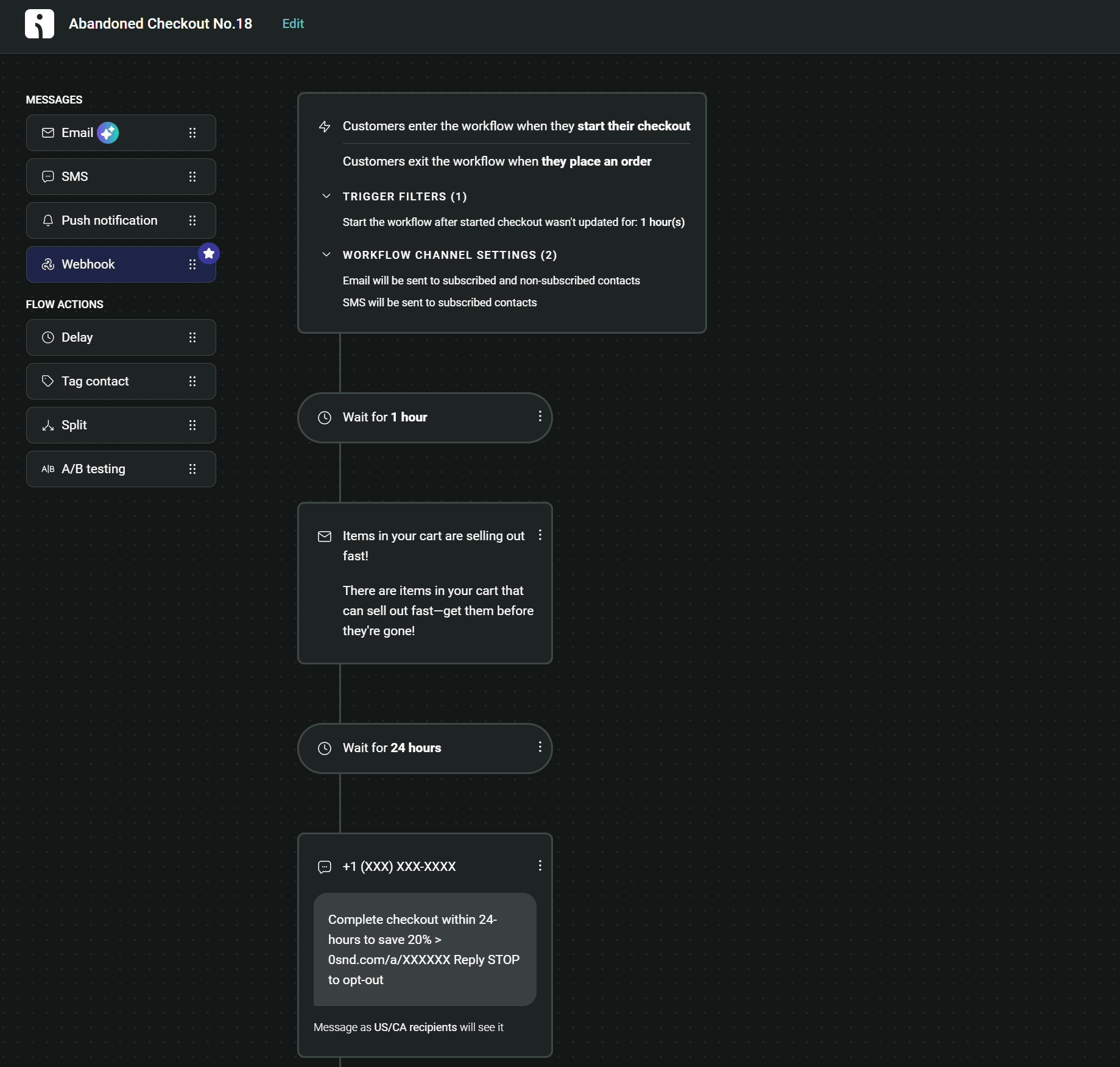The width and height of the screenshot is (1120, 1067).
Task: Click the split branch icon
Action: 48,425
